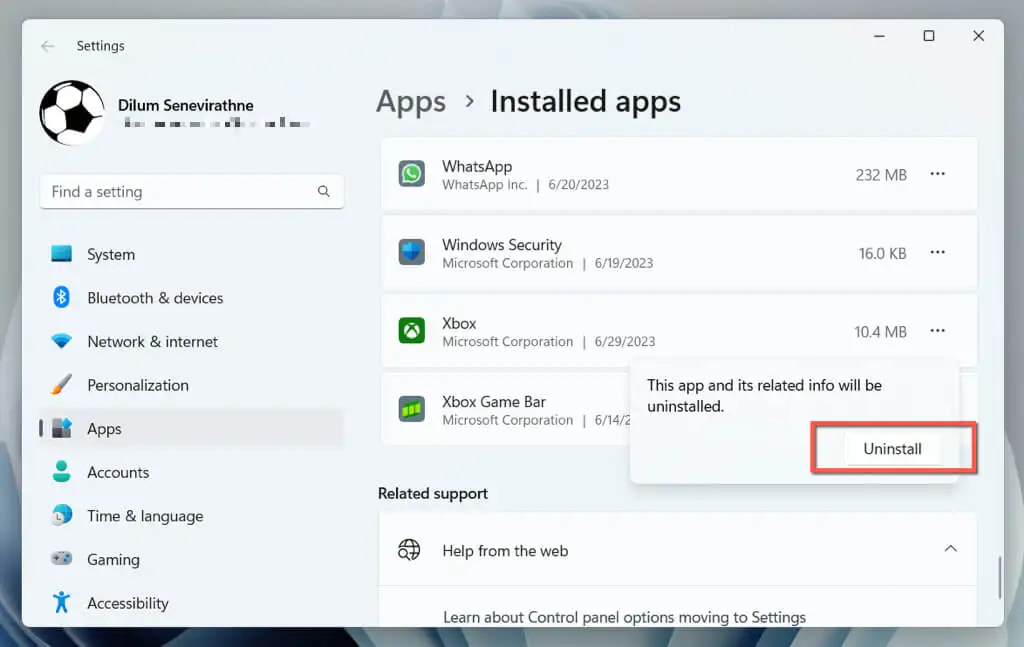This screenshot has height=647, width=1024.
Task: Select Network & internet in sidebar
Action: tap(152, 342)
